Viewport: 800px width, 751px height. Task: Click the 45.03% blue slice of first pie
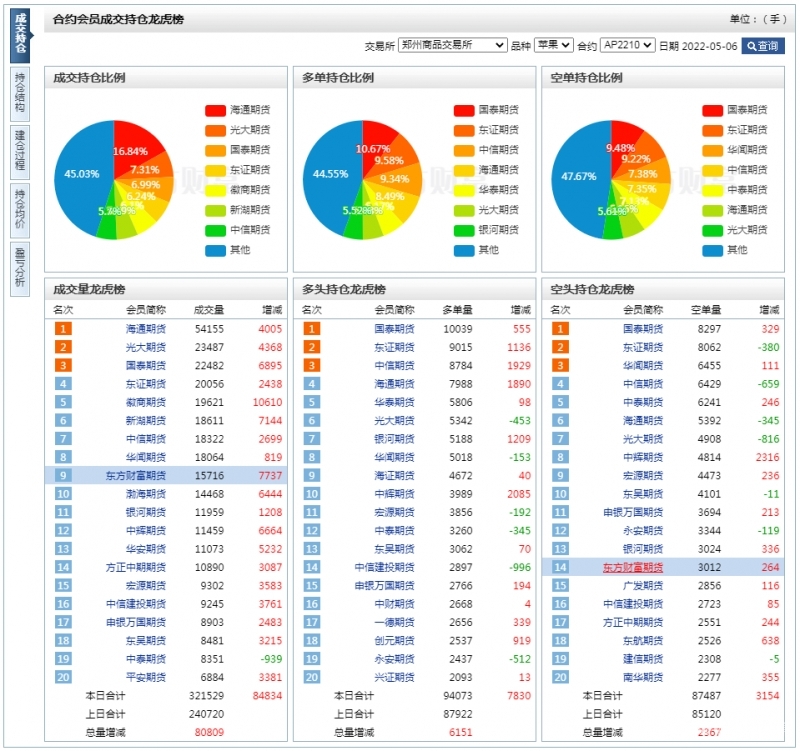80,175
